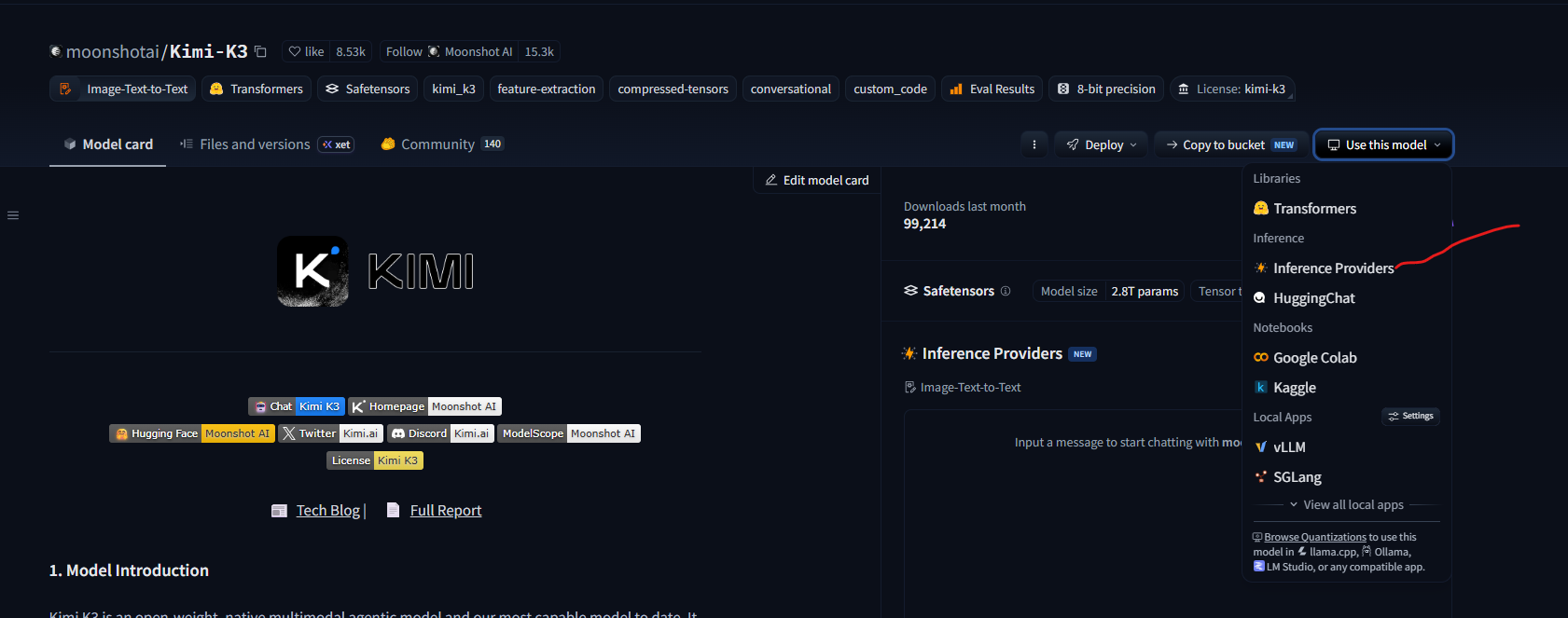Select the feature-extraction tag

(547, 89)
